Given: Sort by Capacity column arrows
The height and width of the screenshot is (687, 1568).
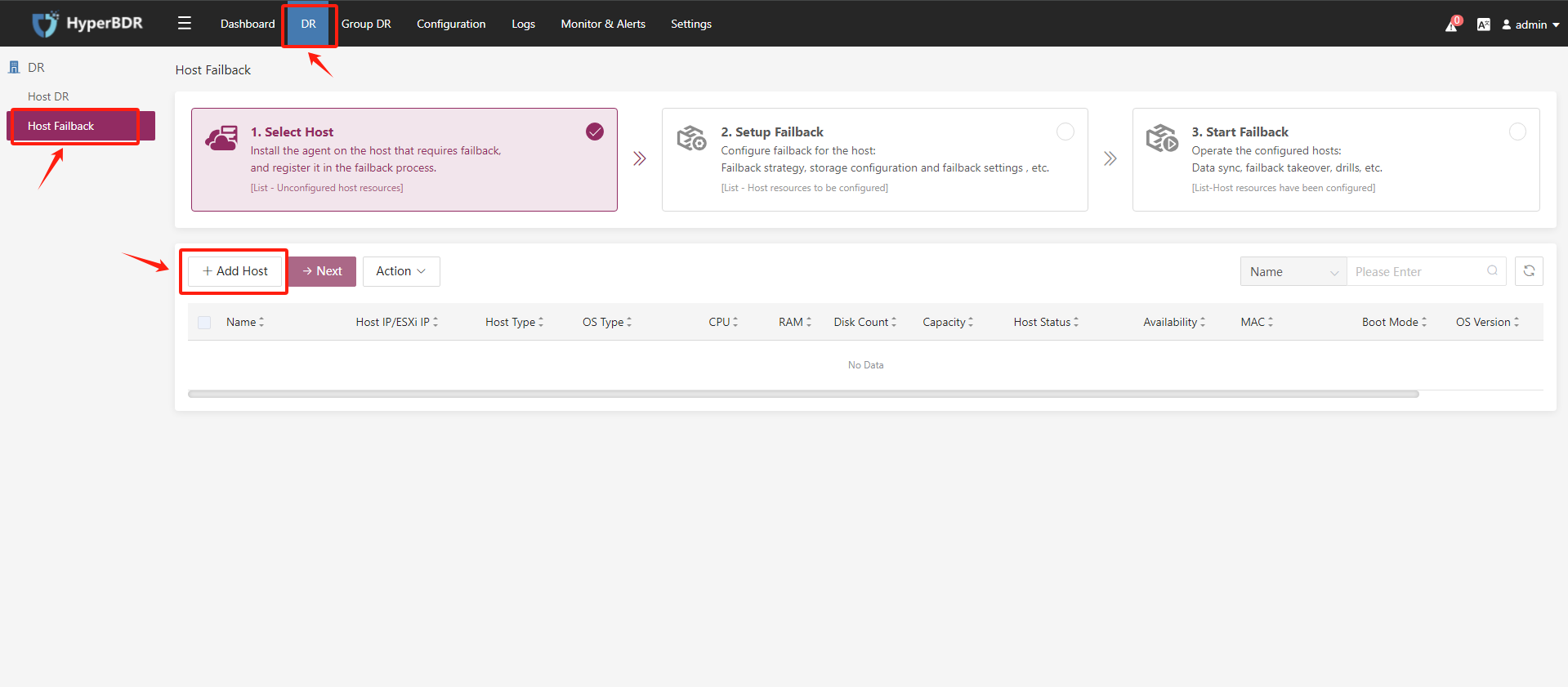Looking at the screenshot, I should 971,322.
